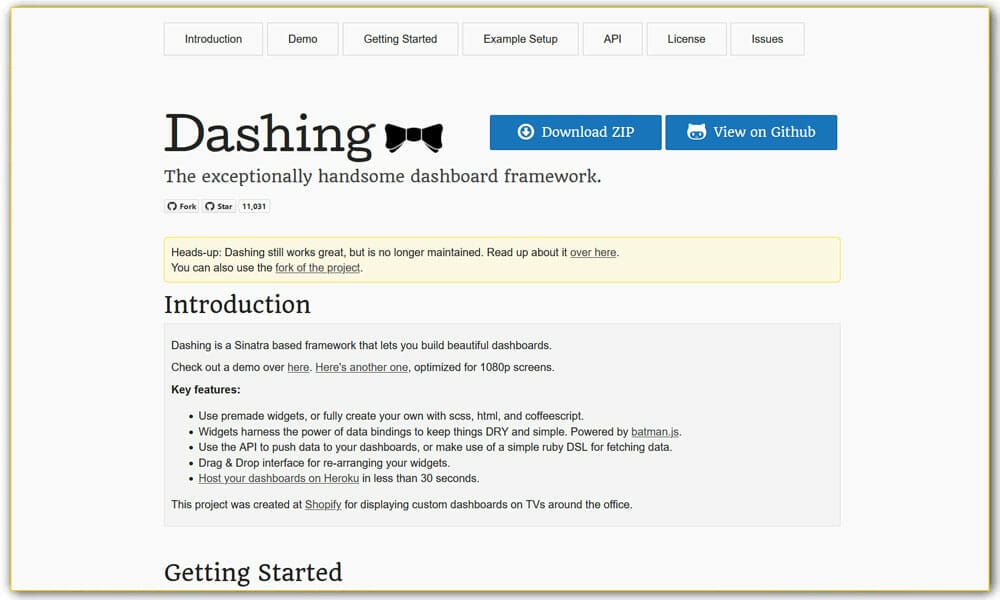Star the Dashing repository
1000x600 pixels.
[x=218, y=206]
